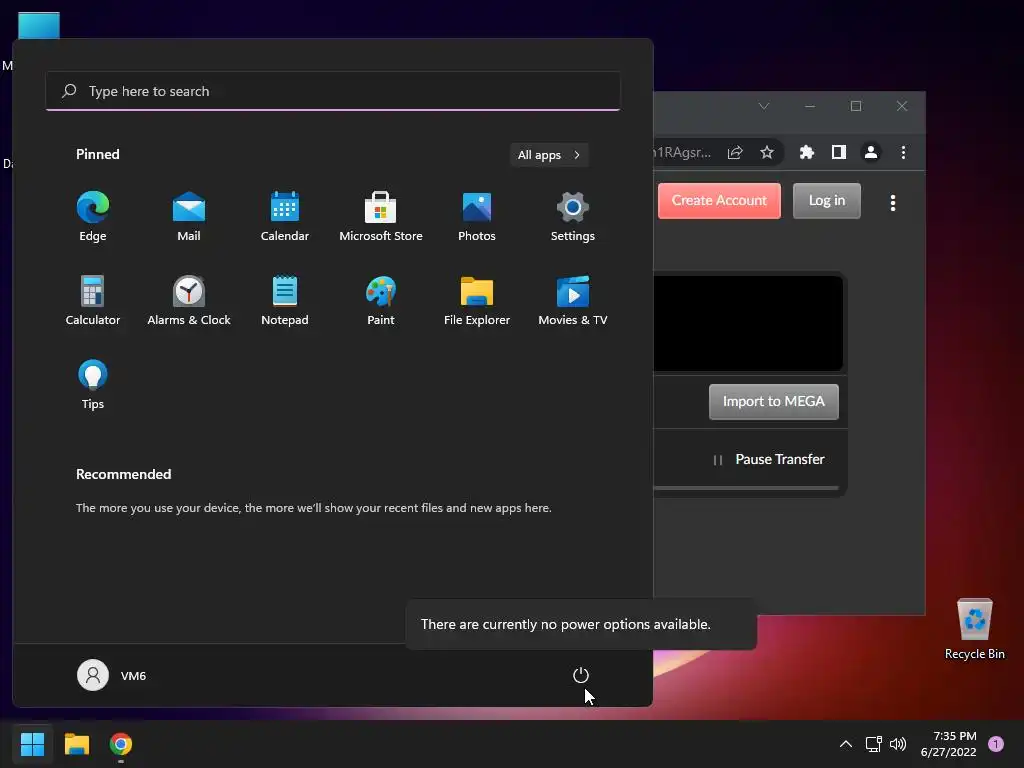Screen dimensions: 1024x768
Task: Open the Calendar app
Action: [x=285, y=217]
